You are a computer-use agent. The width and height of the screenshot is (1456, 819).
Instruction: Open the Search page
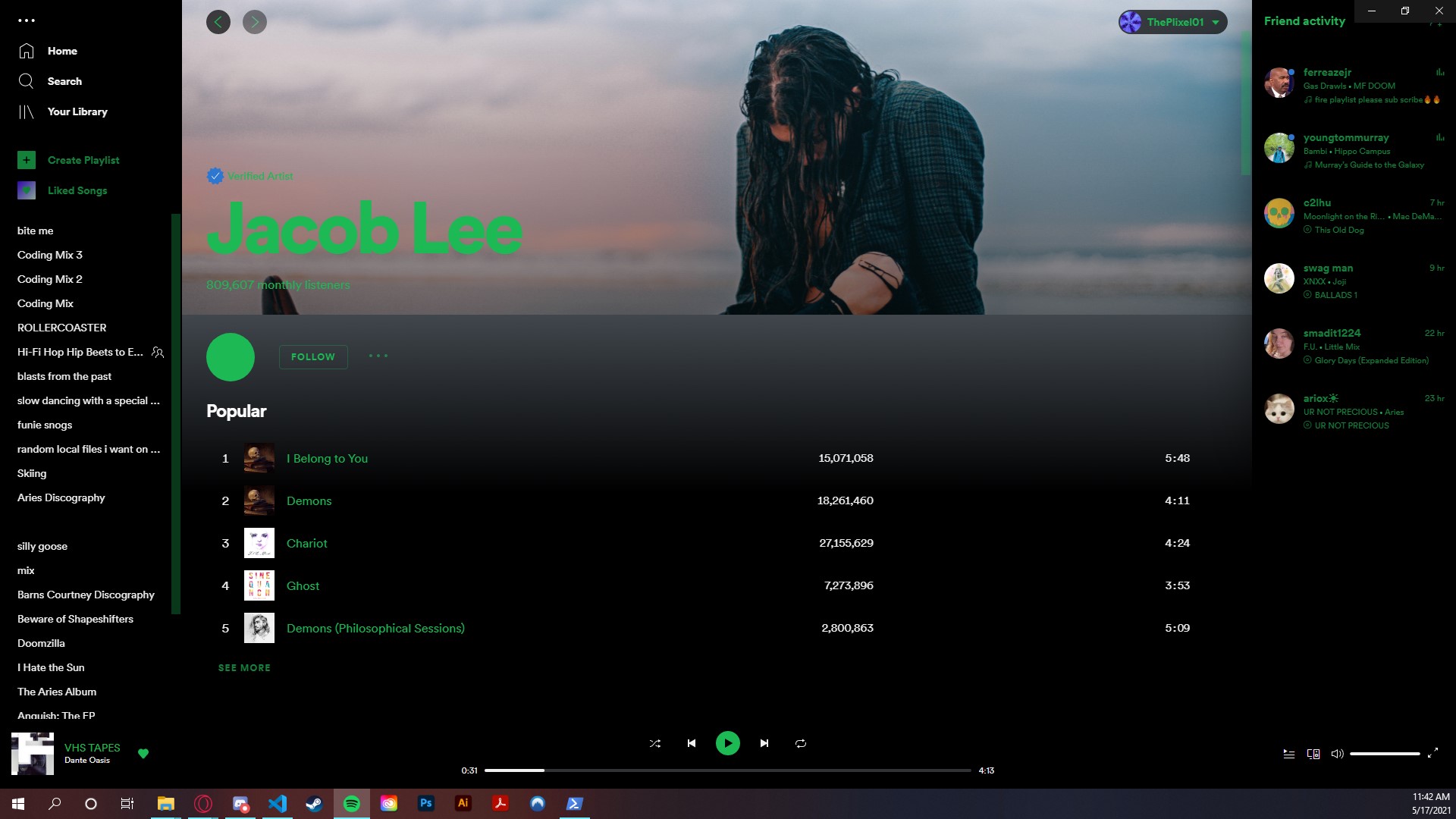pos(64,81)
